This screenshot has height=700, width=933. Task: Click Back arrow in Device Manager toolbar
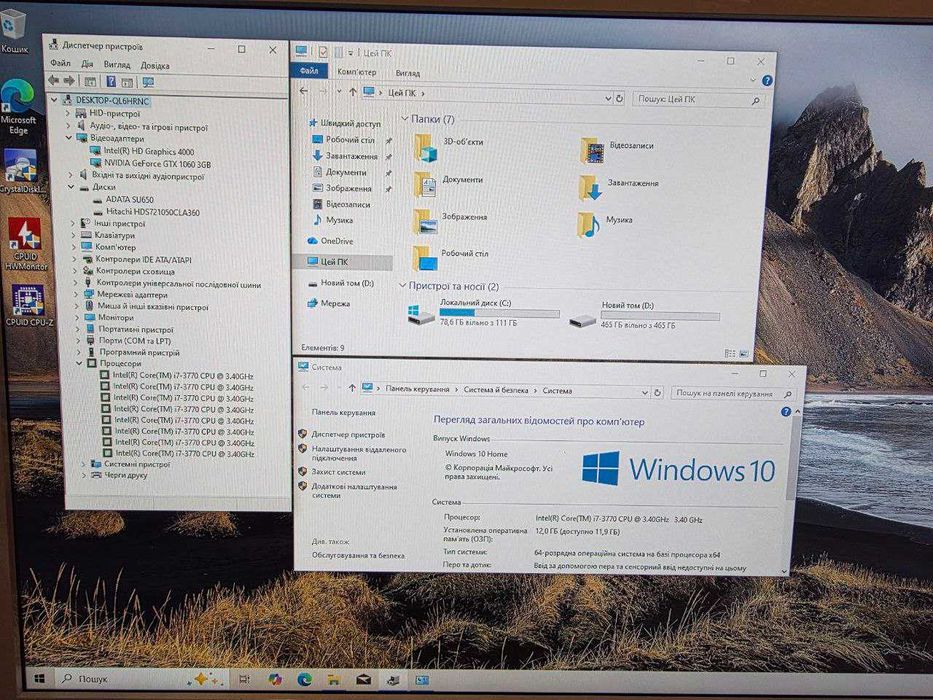point(54,80)
